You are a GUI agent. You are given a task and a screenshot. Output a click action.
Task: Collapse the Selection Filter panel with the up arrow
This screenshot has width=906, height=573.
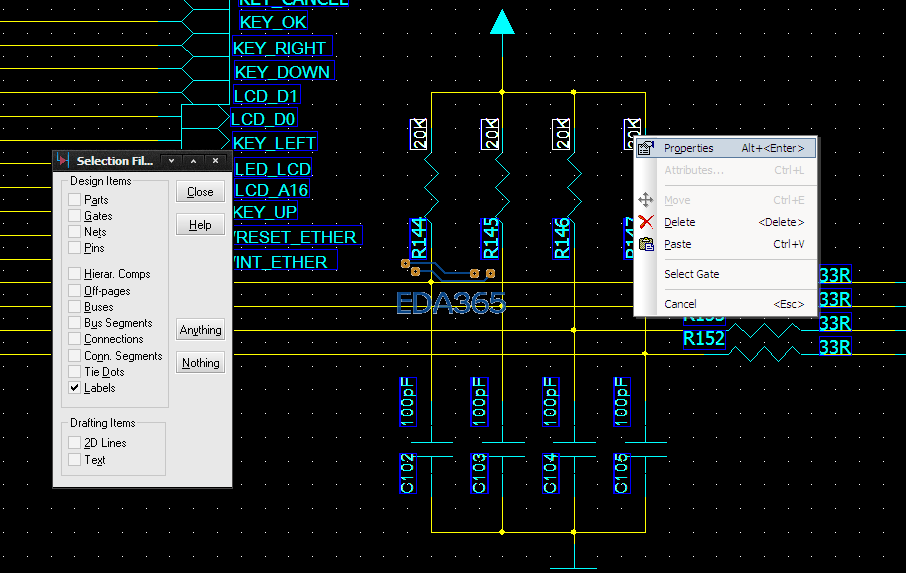tap(194, 161)
